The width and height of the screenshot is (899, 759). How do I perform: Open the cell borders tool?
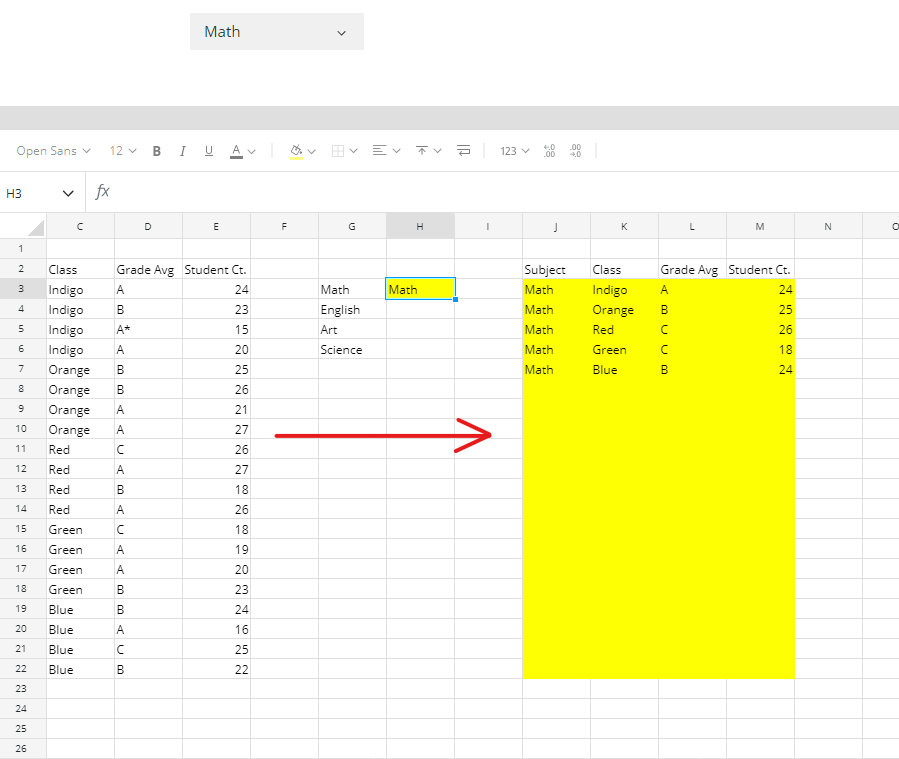pyautogui.click(x=338, y=151)
